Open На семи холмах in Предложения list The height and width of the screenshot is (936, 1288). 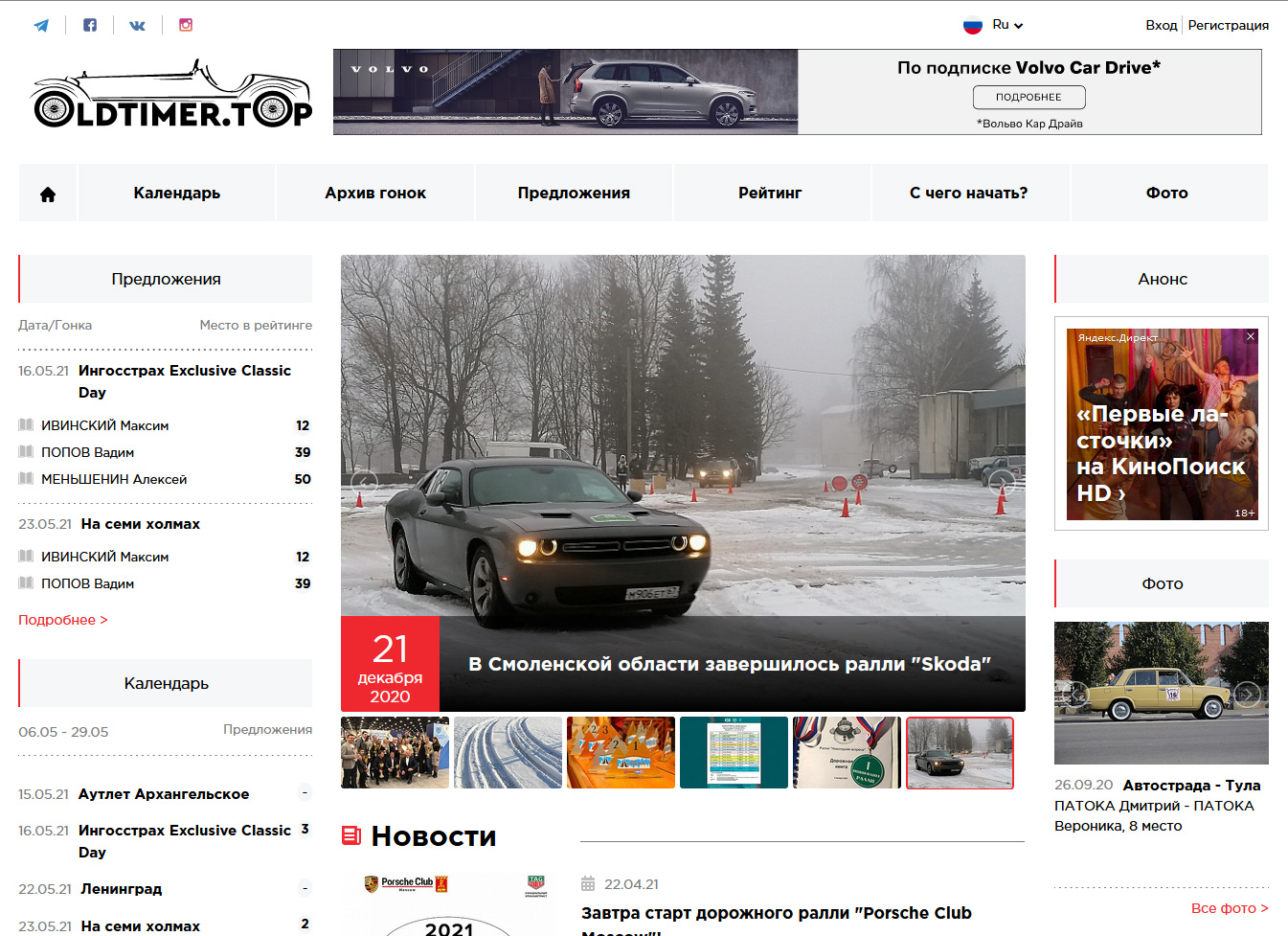tap(141, 524)
